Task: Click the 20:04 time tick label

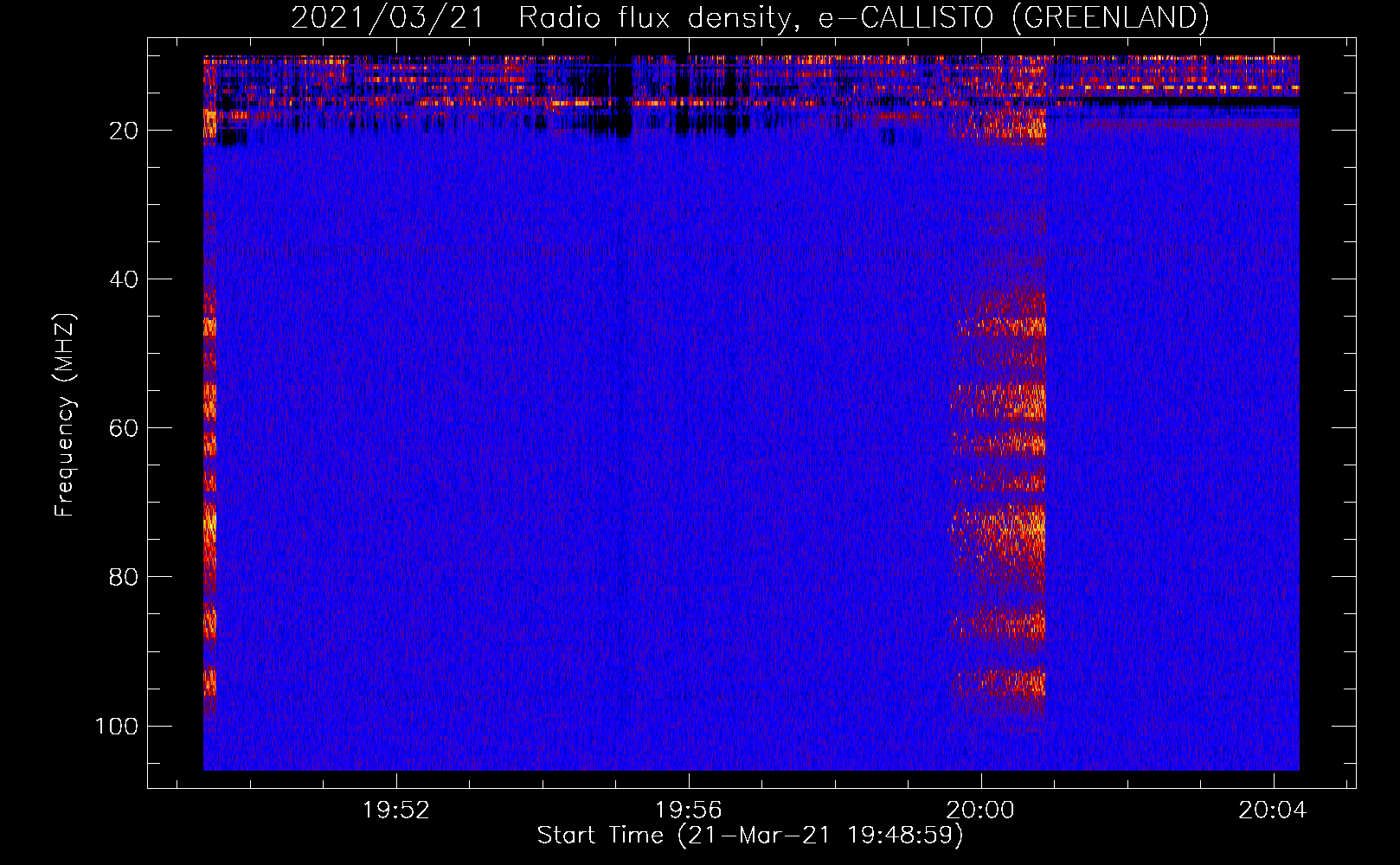Action: [x=1273, y=811]
